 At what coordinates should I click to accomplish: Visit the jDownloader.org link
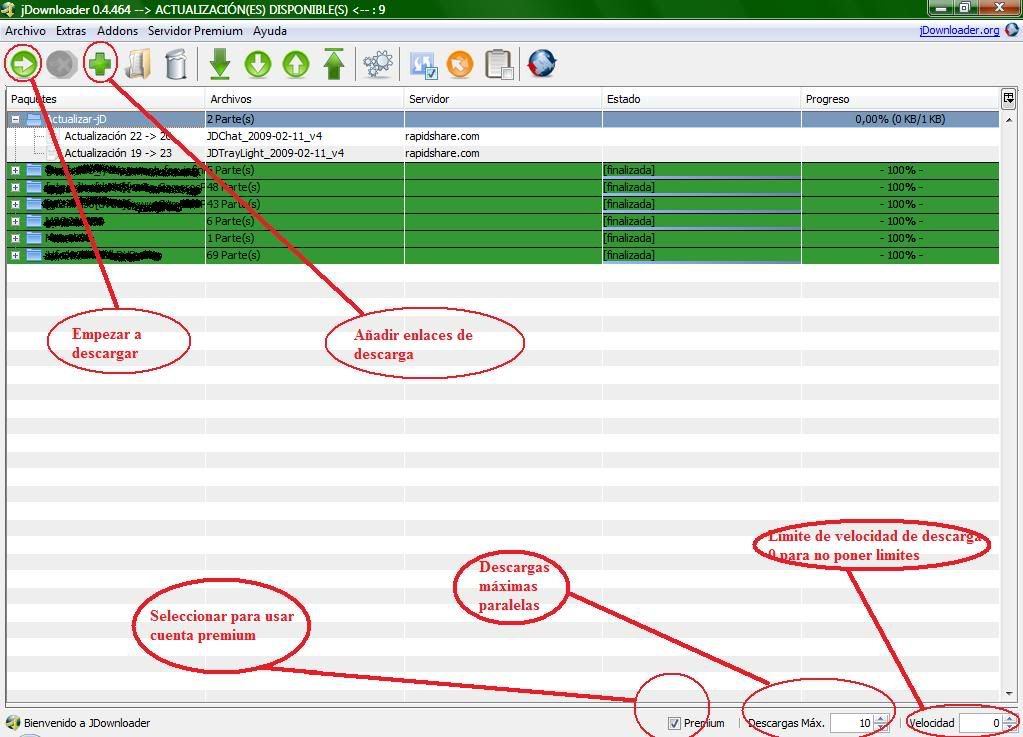959,30
